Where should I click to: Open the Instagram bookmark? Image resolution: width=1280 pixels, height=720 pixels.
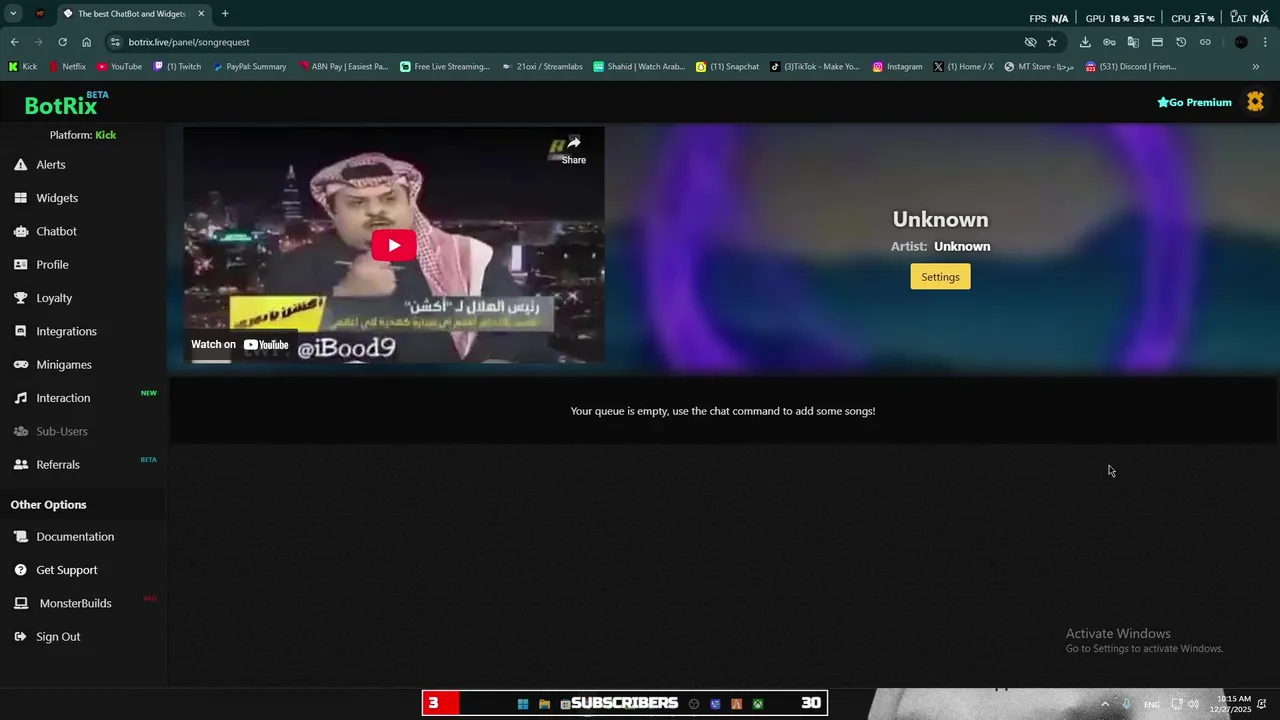(x=897, y=67)
